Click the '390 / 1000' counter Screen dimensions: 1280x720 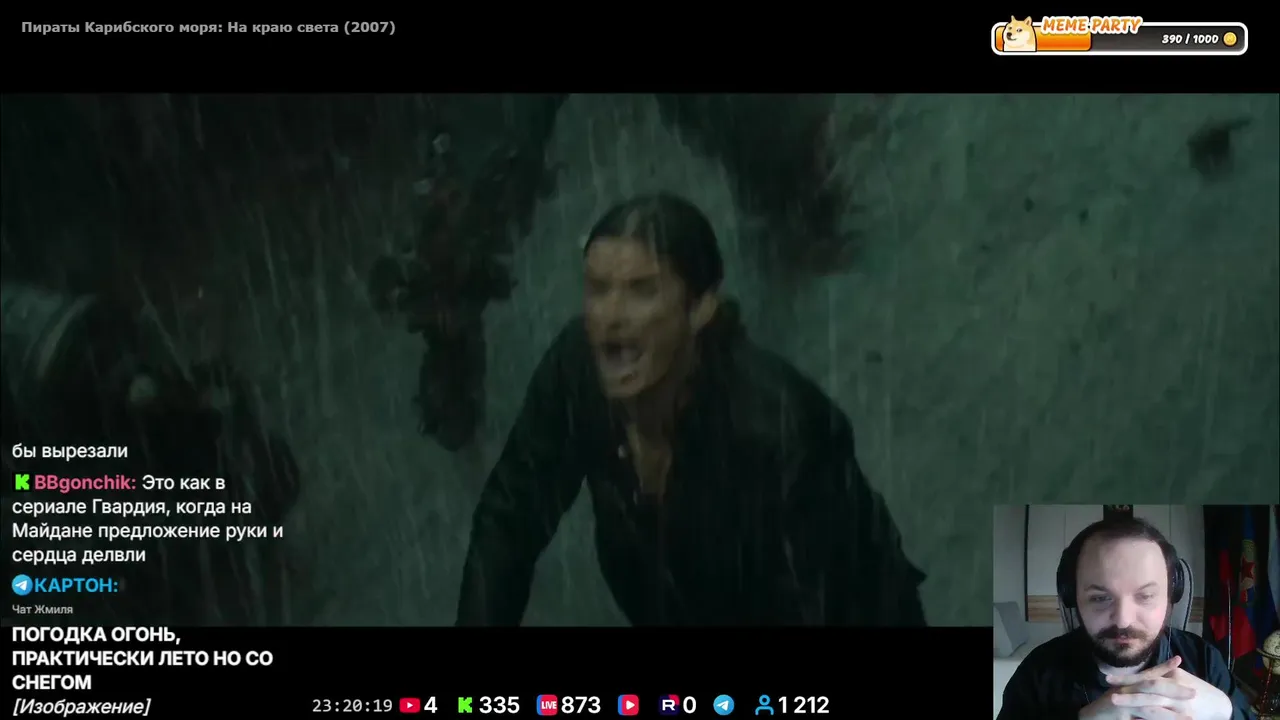click(1190, 39)
